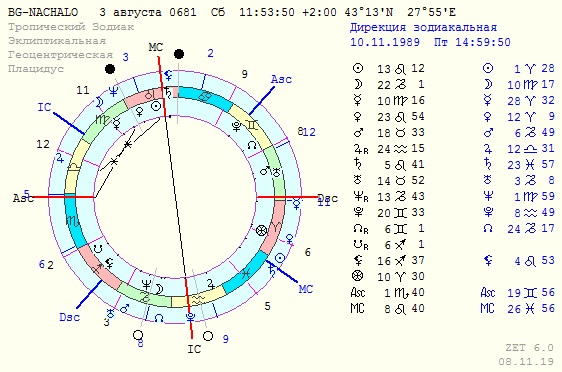The width and height of the screenshot is (562, 372).
Task: Select the Saturn glyph in the natal column
Action: (358, 164)
